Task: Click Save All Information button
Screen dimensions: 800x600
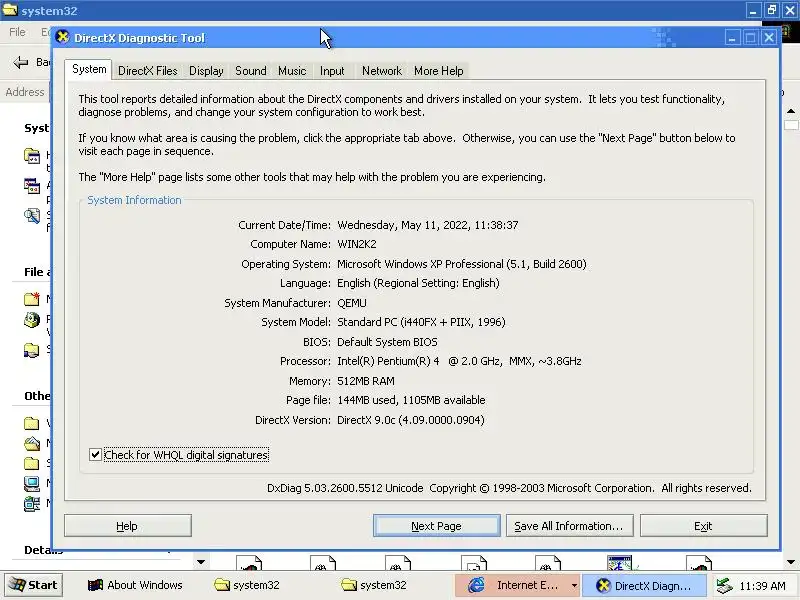Action: 569,526
